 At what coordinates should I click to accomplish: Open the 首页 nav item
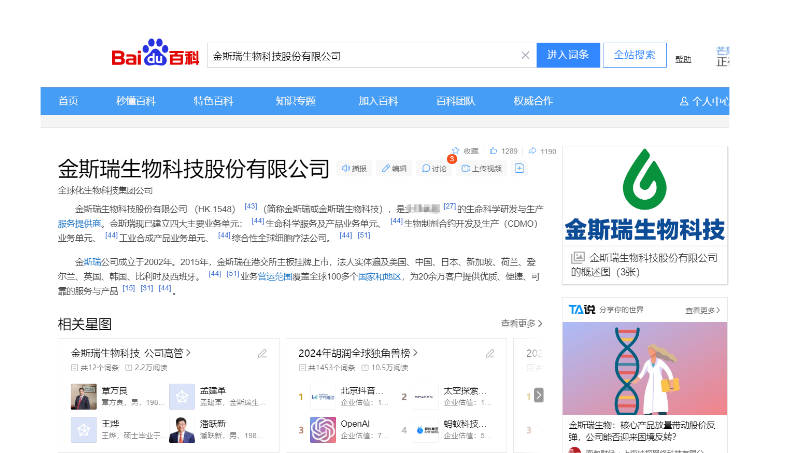click(68, 101)
